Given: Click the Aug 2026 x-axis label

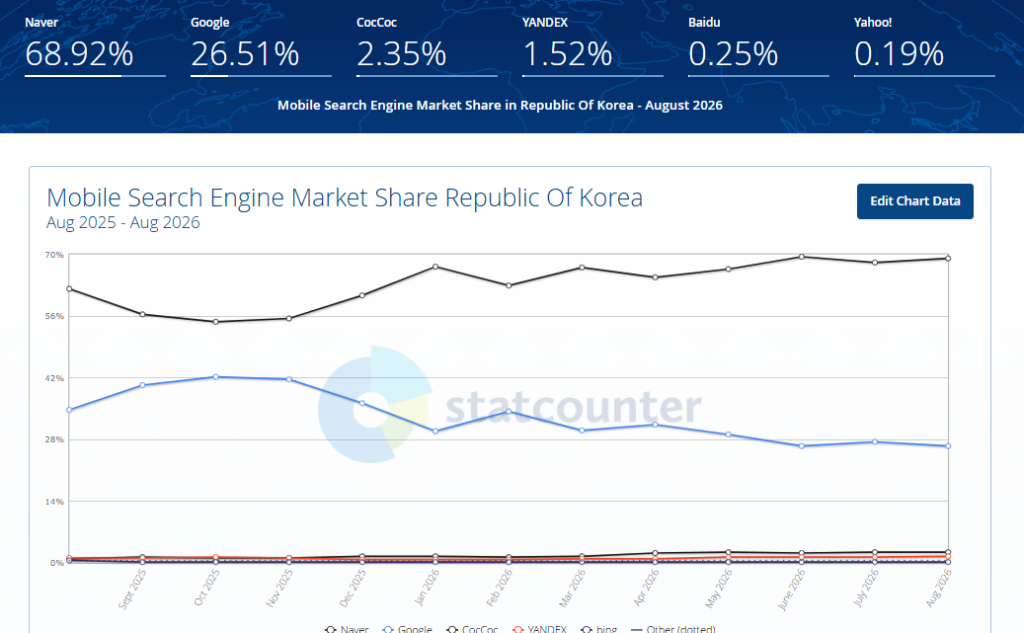Looking at the screenshot, I should click(x=938, y=588).
